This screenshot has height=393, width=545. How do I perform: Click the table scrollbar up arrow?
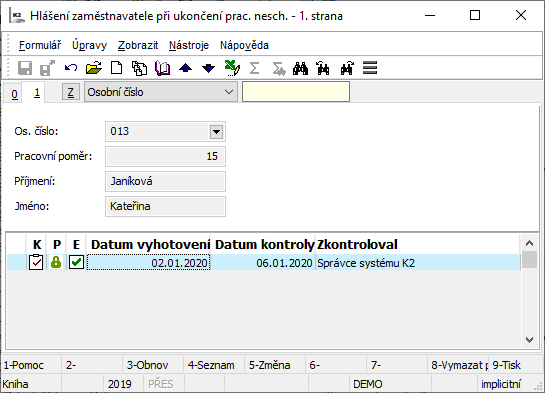(529, 243)
